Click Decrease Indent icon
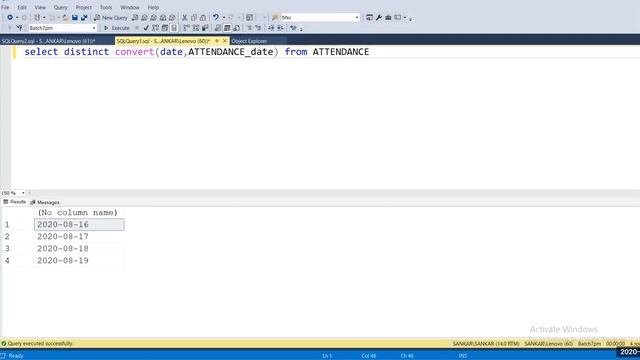The width and height of the screenshot is (640, 360). [x=271, y=28]
